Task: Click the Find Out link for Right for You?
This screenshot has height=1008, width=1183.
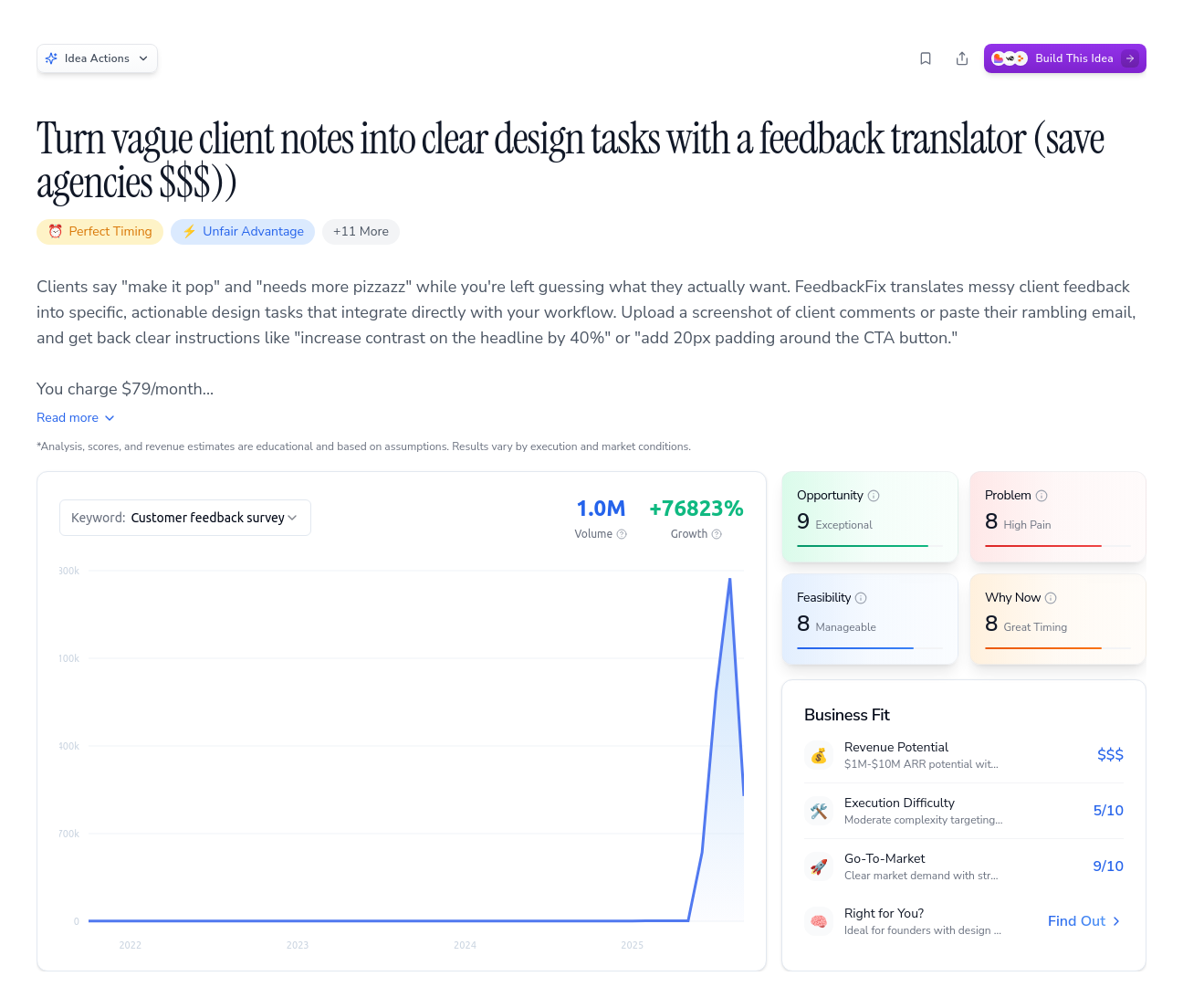Action: 1083,921
